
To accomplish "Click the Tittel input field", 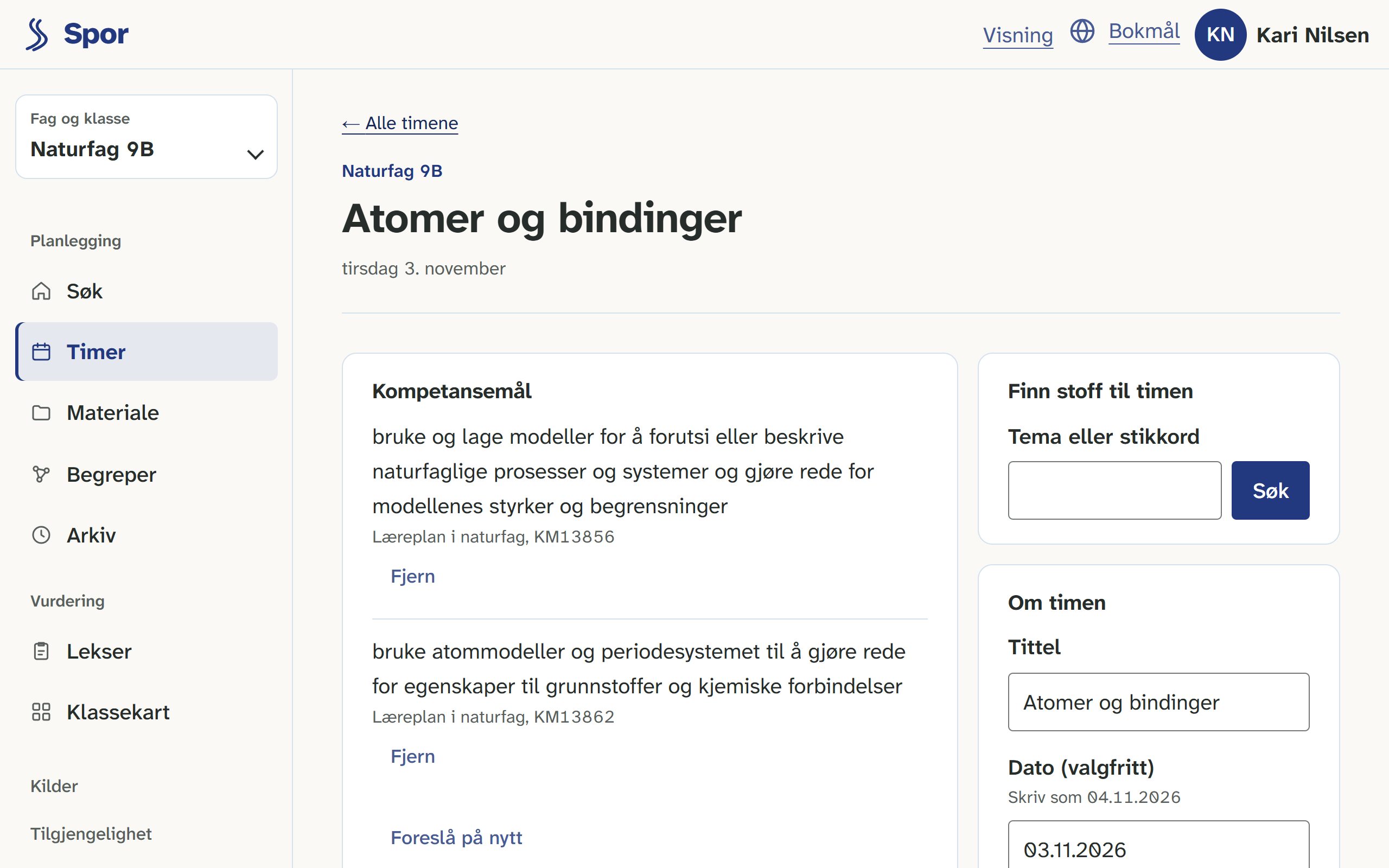I will 1158,701.
